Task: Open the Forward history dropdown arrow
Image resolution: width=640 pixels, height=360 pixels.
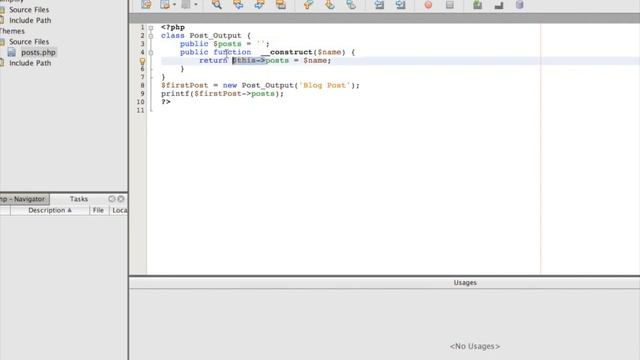Action: point(196,4)
